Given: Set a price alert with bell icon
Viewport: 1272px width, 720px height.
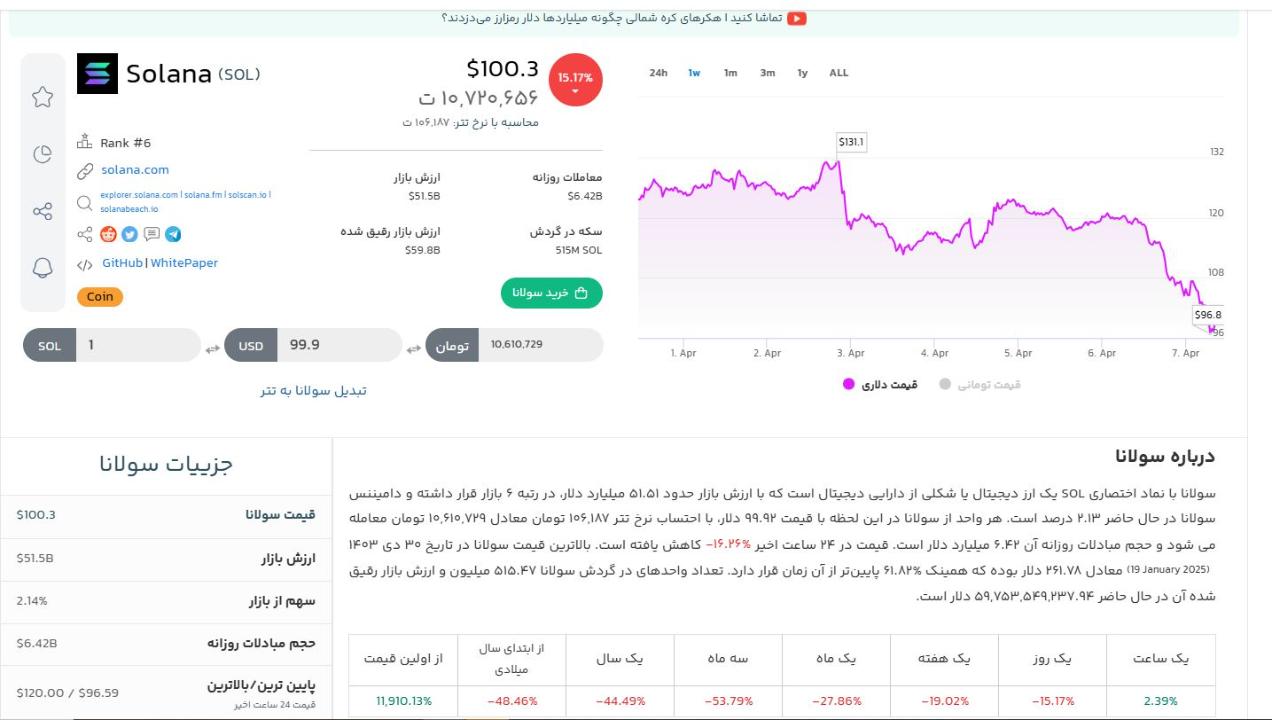Looking at the screenshot, I should [42, 268].
